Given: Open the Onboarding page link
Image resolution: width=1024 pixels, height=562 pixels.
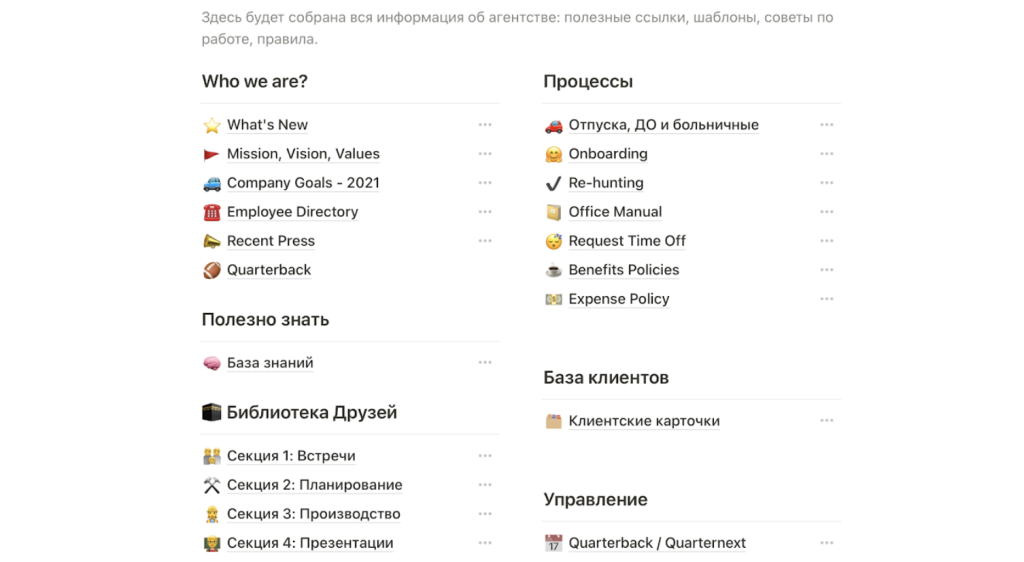Looking at the screenshot, I should (x=608, y=154).
